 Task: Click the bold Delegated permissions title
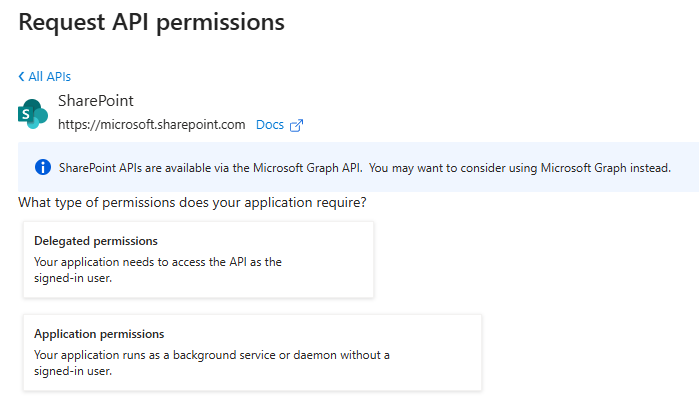click(x=96, y=241)
